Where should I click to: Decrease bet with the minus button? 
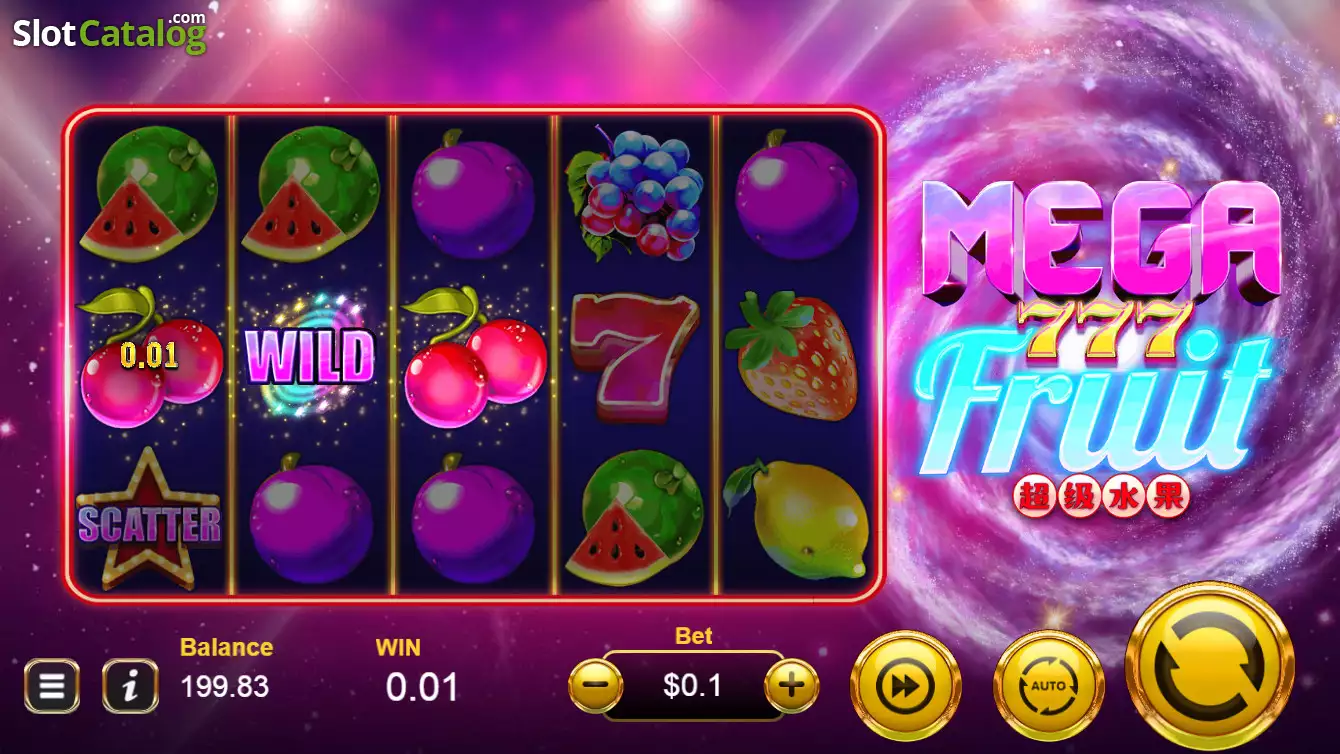pyautogui.click(x=595, y=686)
